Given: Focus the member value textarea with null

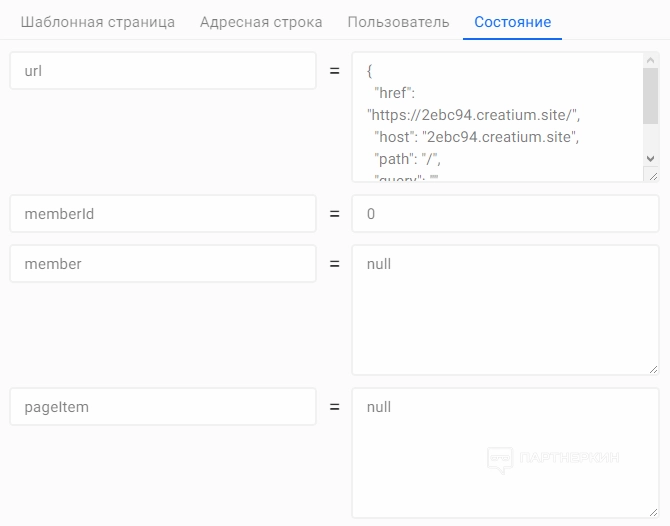Looking at the screenshot, I should (x=505, y=310).
